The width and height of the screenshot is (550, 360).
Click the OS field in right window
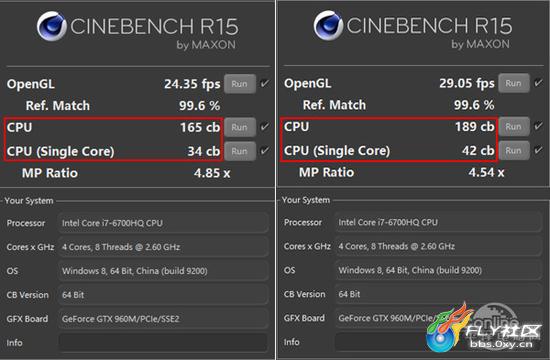[x=438, y=270]
